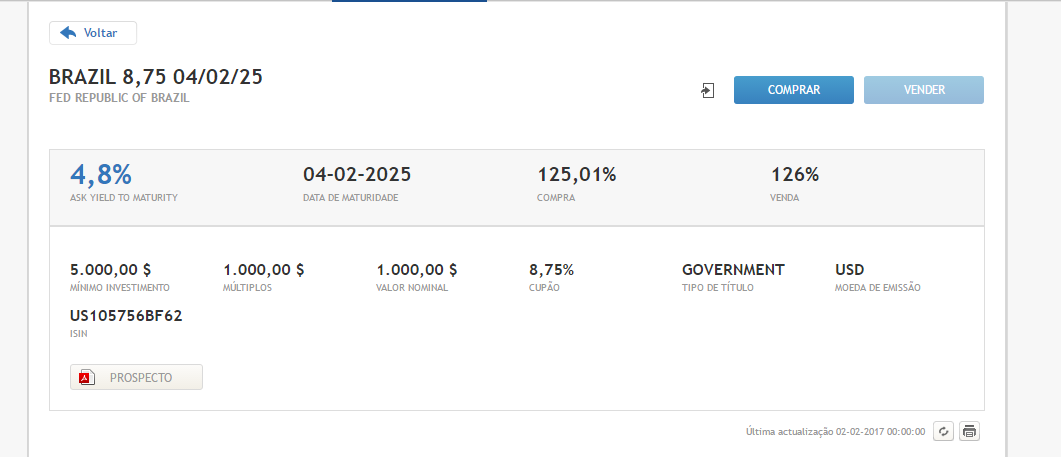The width and height of the screenshot is (1061, 457).
Task: Click the 1.000,00 $ valor nominal value
Action: click(x=417, y=269)
